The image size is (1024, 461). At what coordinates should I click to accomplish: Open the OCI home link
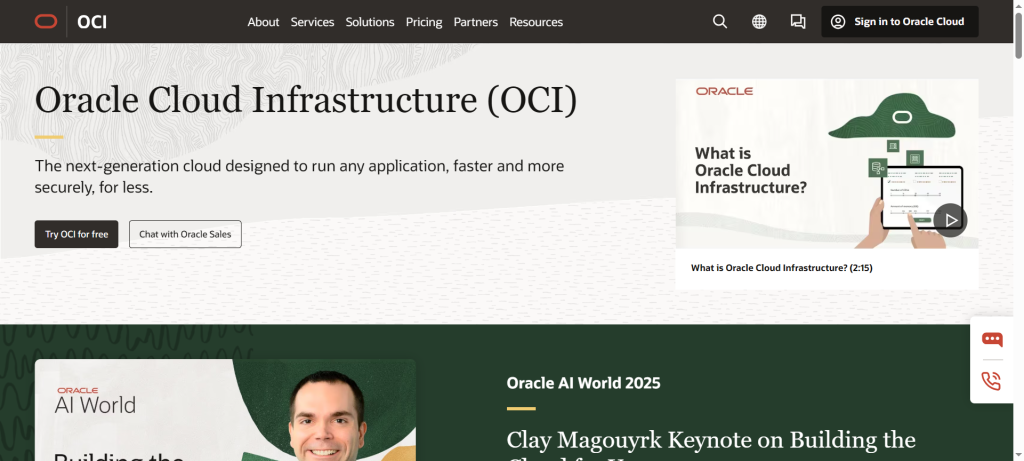tap(91, 22)
